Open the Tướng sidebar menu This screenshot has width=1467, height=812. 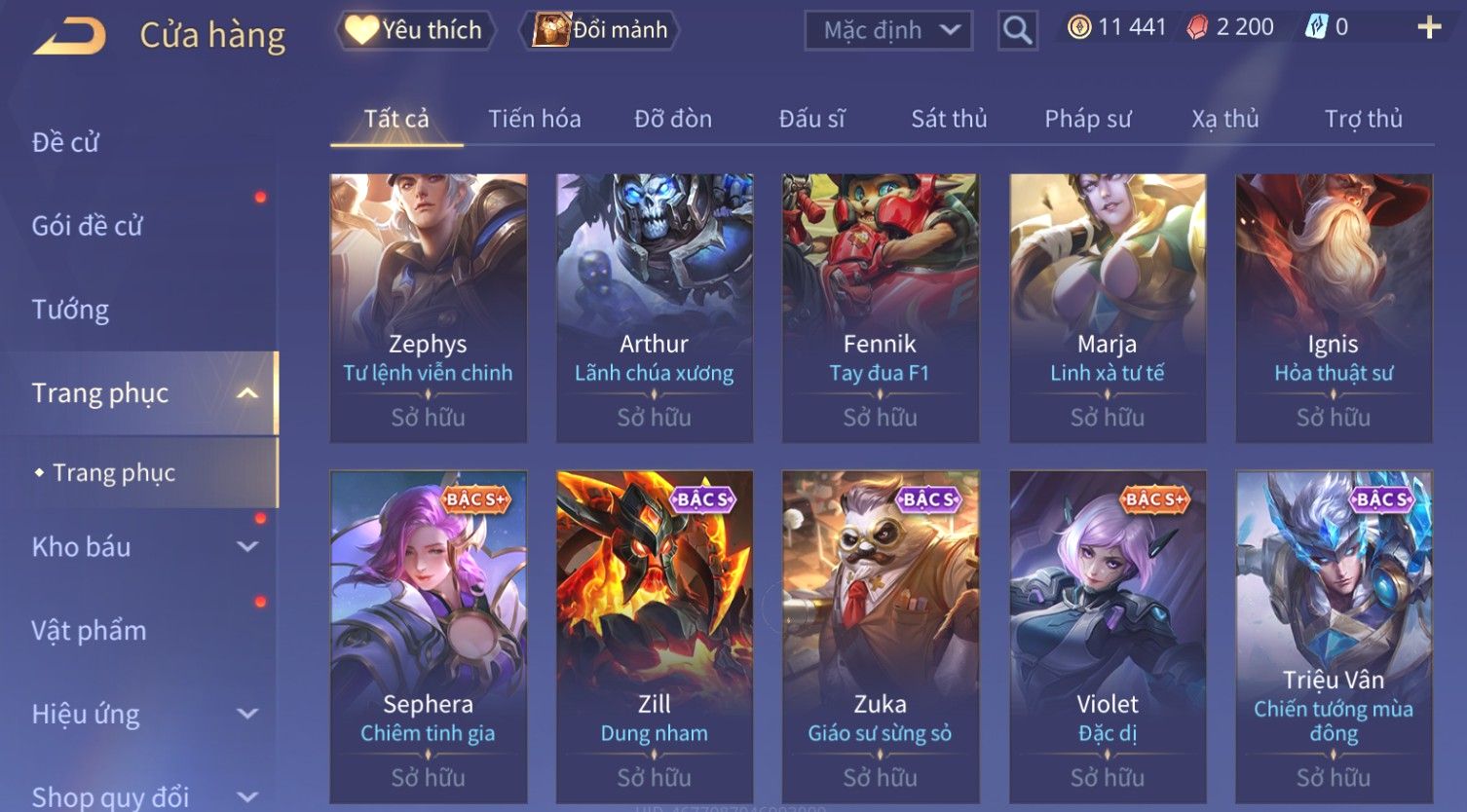tap(70, 310)
